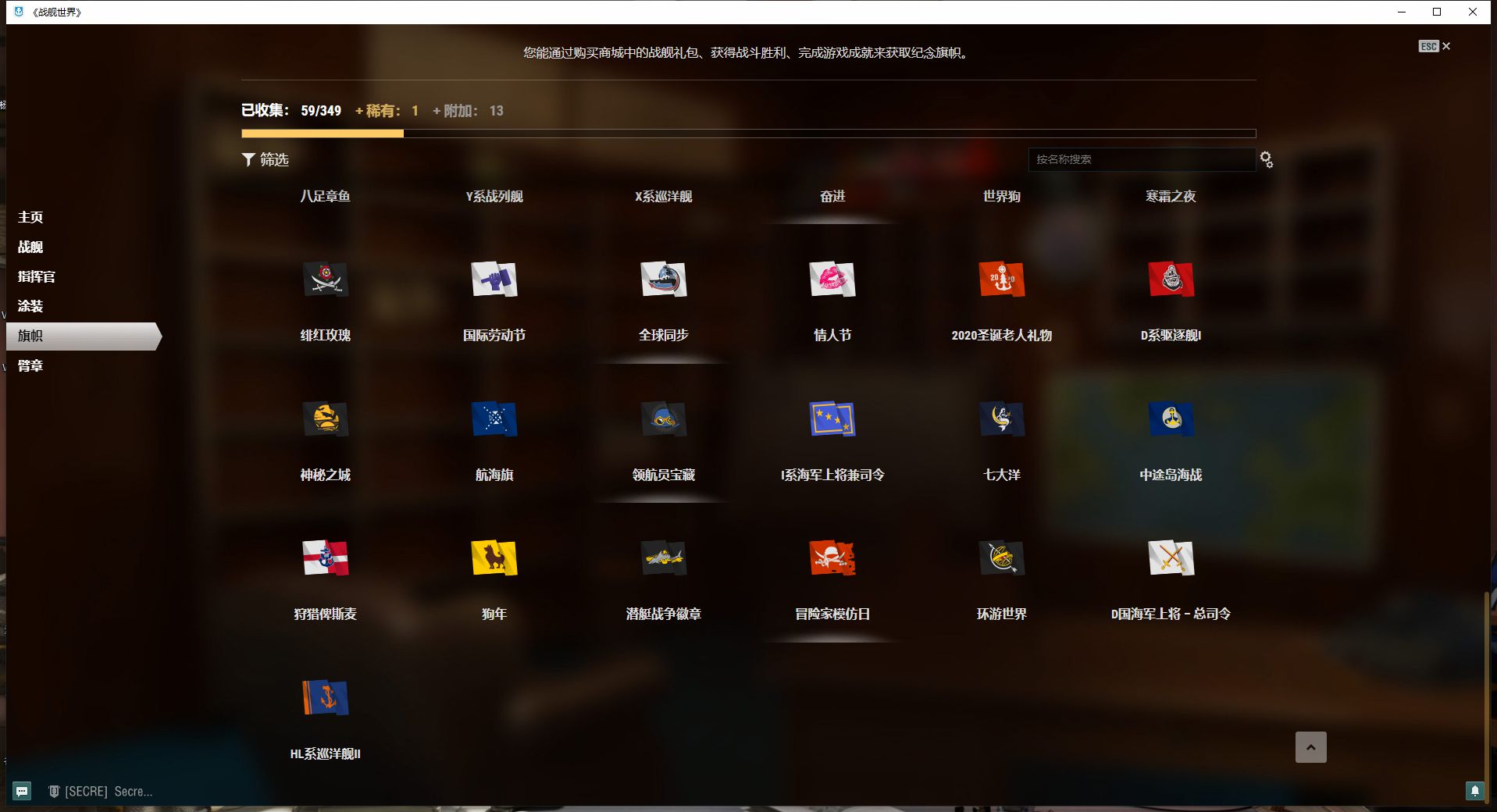Select the 环游世界 globe flag
The height and width of the screenshot is (812, 1497).
[1001, 558]
